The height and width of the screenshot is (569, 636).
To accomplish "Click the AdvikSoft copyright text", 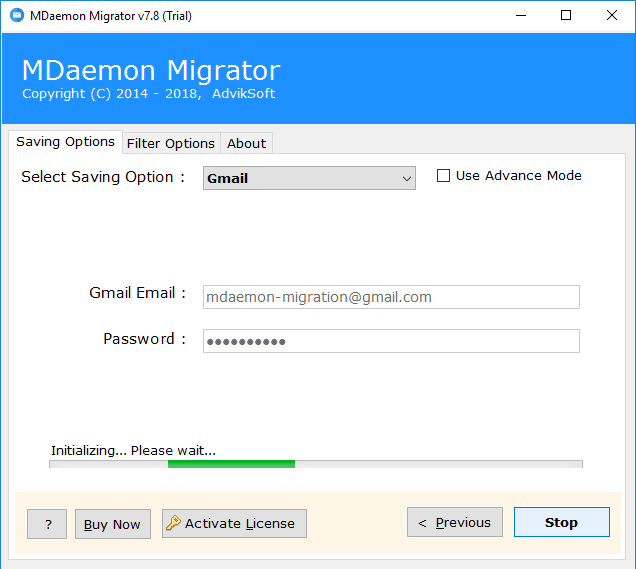I will (x=148, y=94).
